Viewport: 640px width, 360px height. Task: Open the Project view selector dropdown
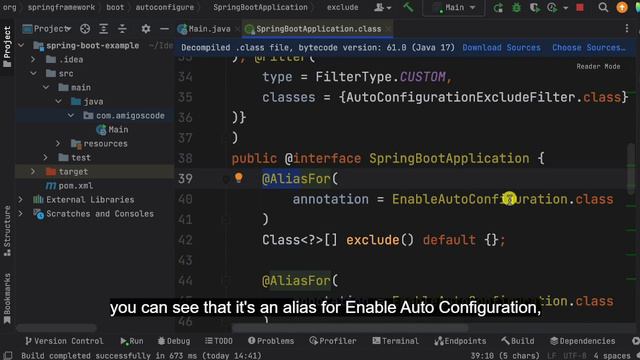coord(47,29)
